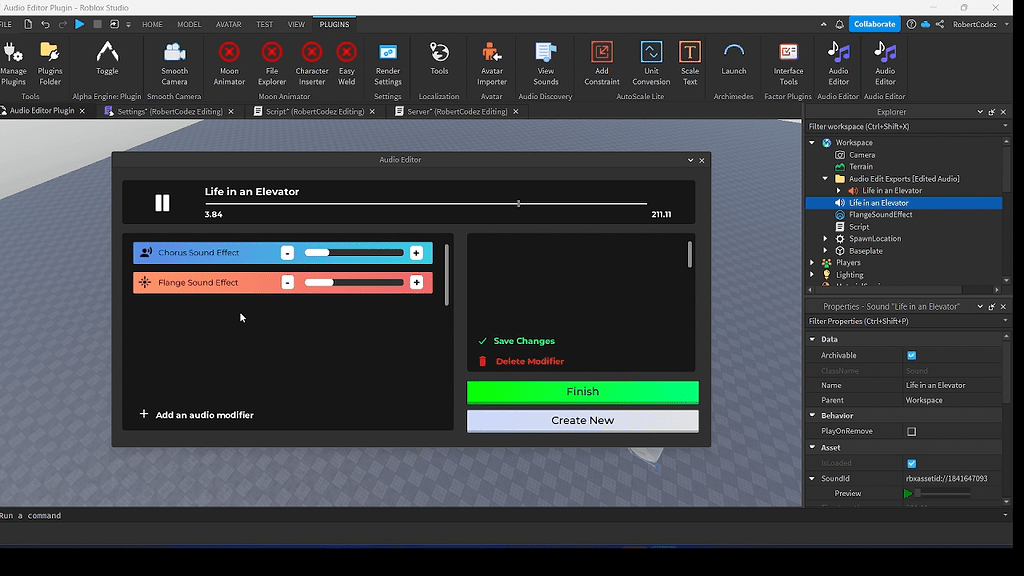Expand the Lighting service
The width and height of the screenshot is (1024, 576).
click(x=812, y=275)
